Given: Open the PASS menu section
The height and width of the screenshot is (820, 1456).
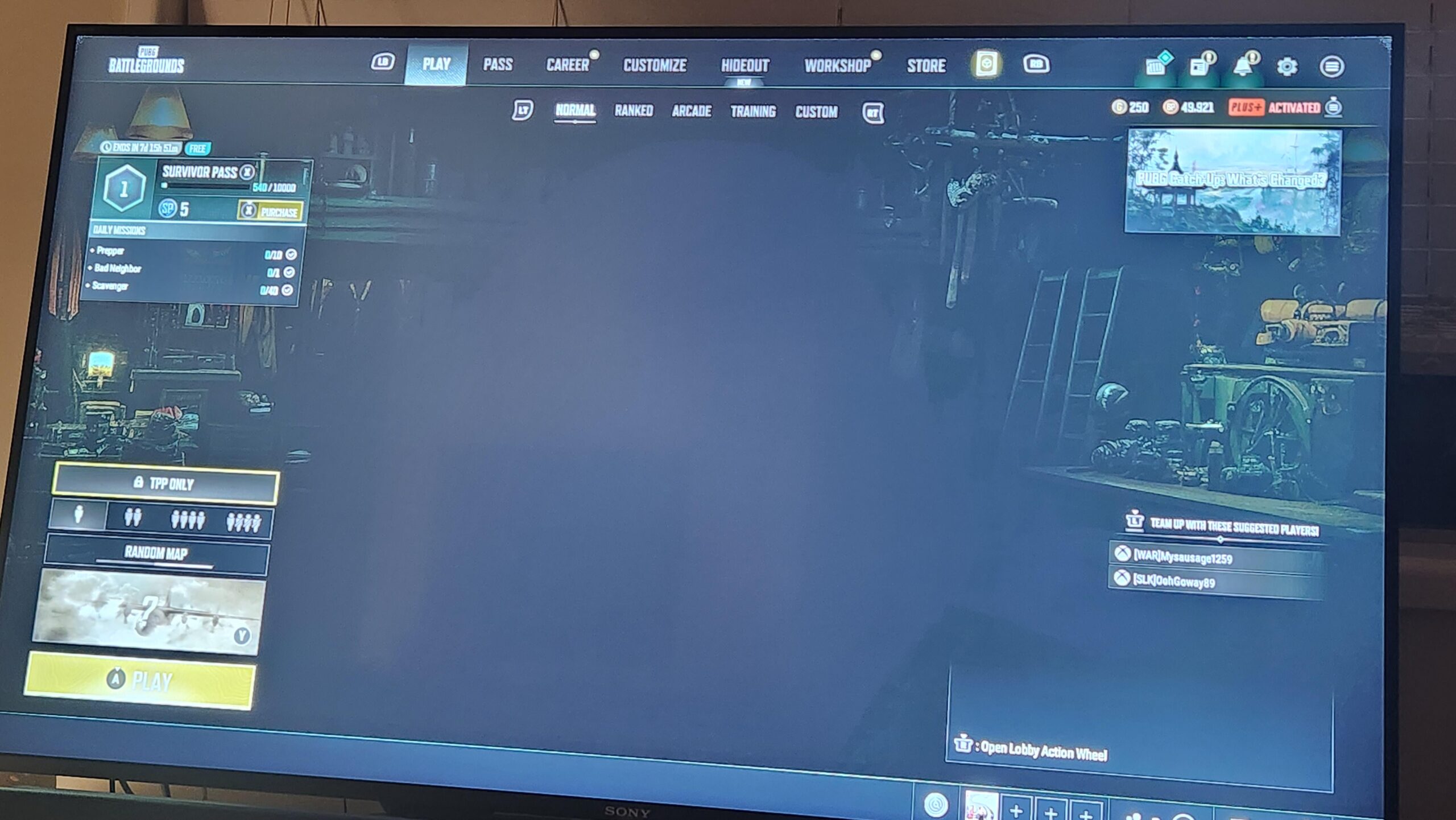Looking at the screenshot, I should click(x=498, y=65).
